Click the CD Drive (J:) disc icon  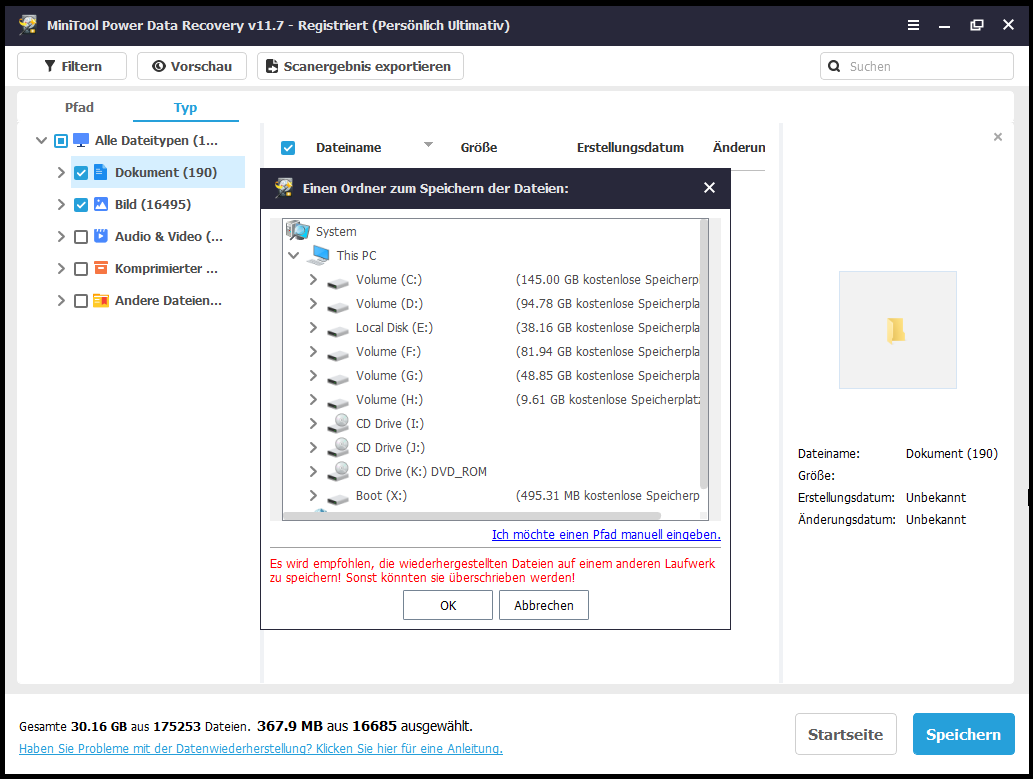[x=339, y=447]
